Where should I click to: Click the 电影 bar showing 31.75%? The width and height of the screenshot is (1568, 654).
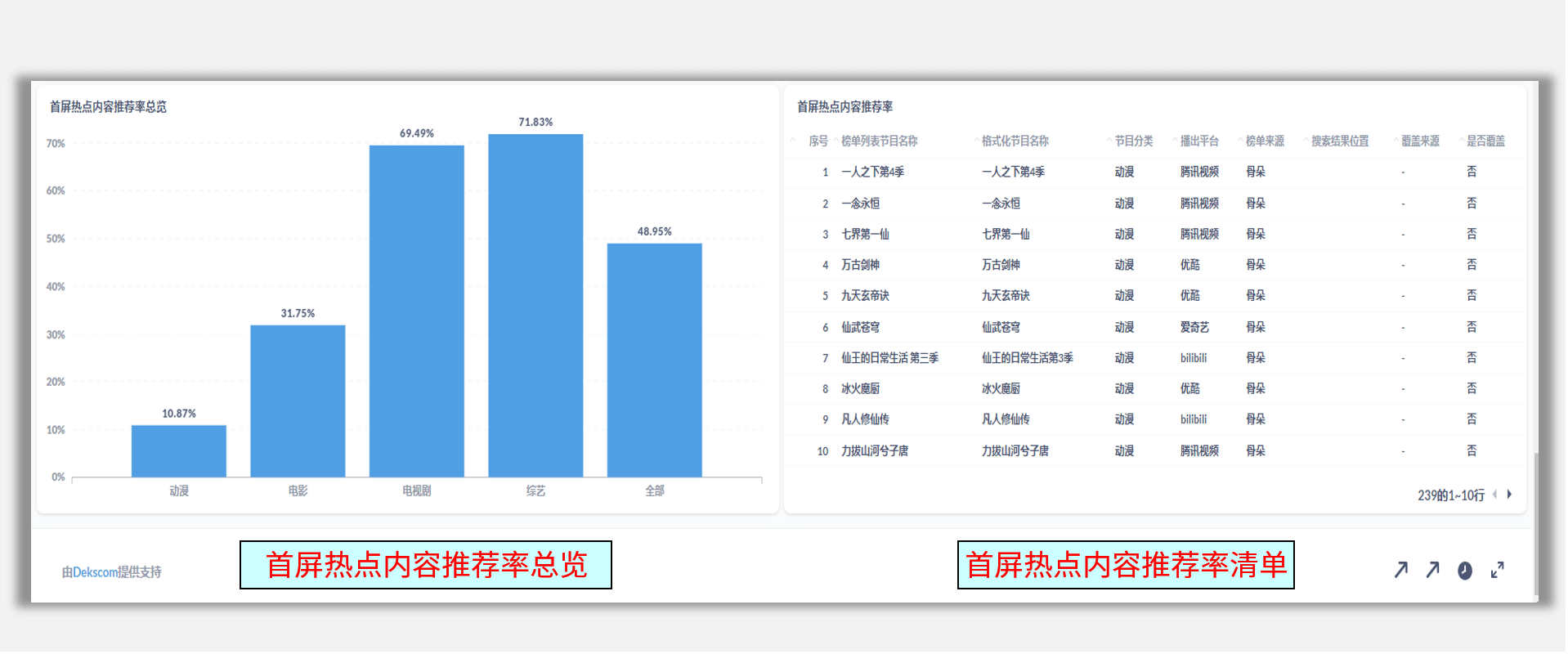(x=298, y=401)
